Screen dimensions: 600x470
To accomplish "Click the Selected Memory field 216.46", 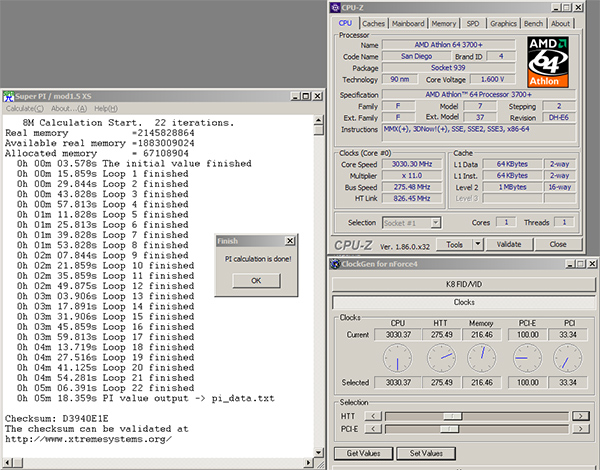I will point(482,382).
